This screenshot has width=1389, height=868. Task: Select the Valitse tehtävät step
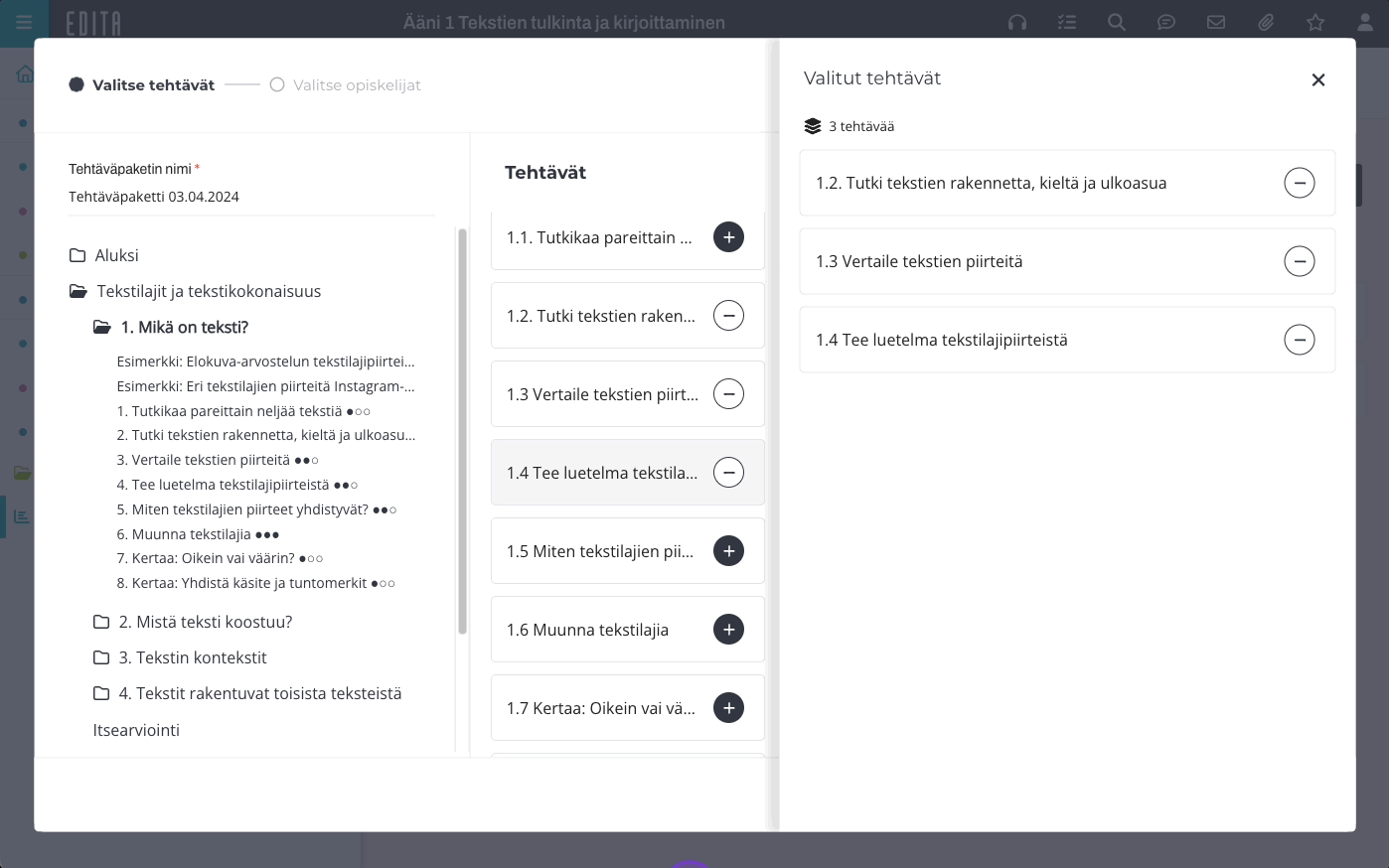tap(142, 85)
